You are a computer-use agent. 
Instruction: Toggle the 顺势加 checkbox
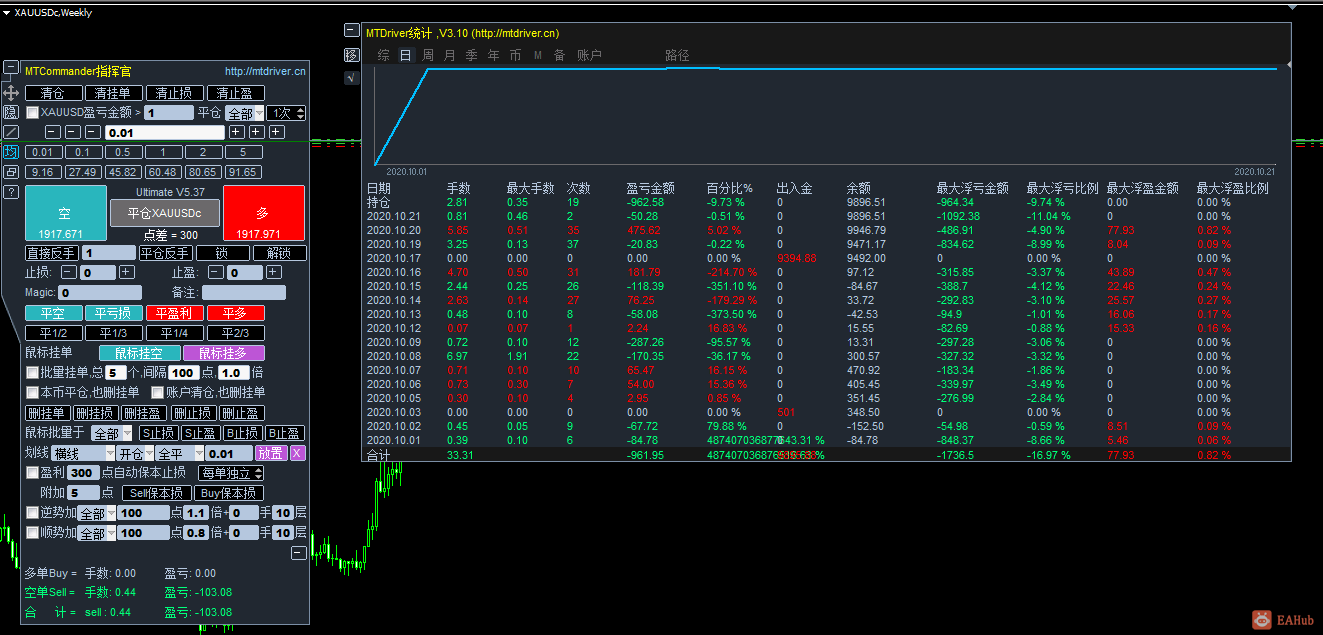33,532
